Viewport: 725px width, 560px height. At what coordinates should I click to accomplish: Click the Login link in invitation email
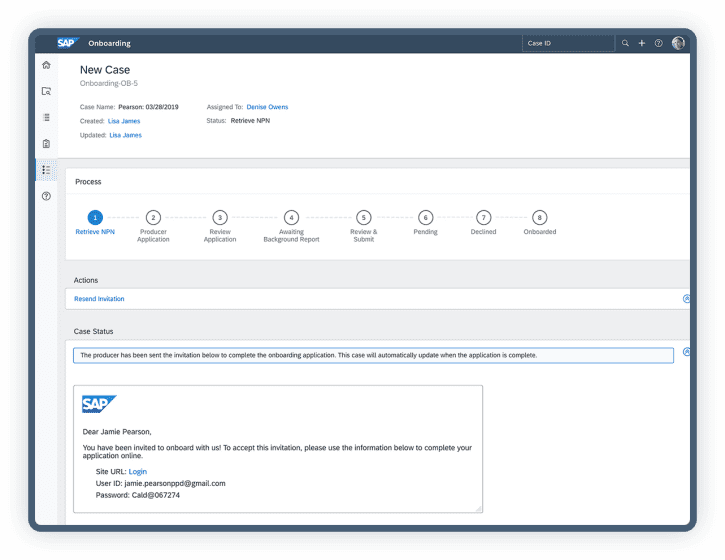click(138, 471)
